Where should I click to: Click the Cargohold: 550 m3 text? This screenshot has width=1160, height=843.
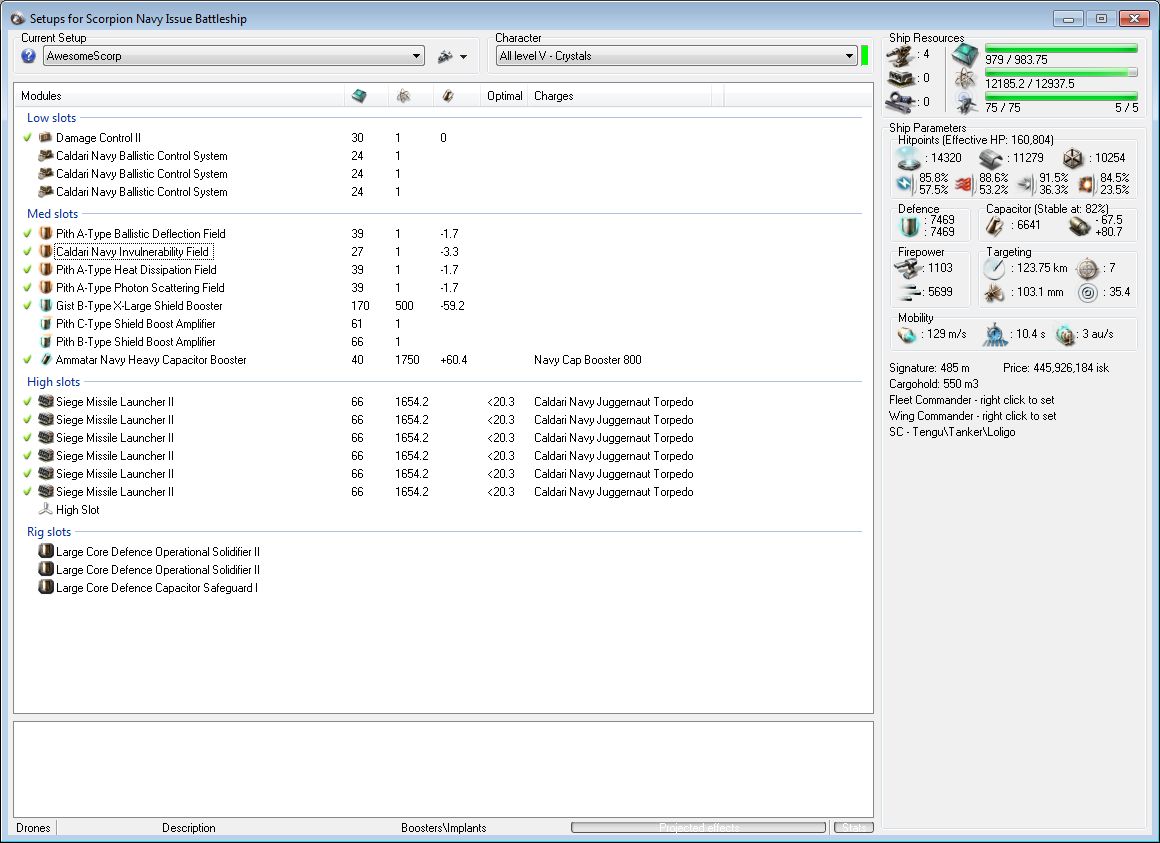934,384
